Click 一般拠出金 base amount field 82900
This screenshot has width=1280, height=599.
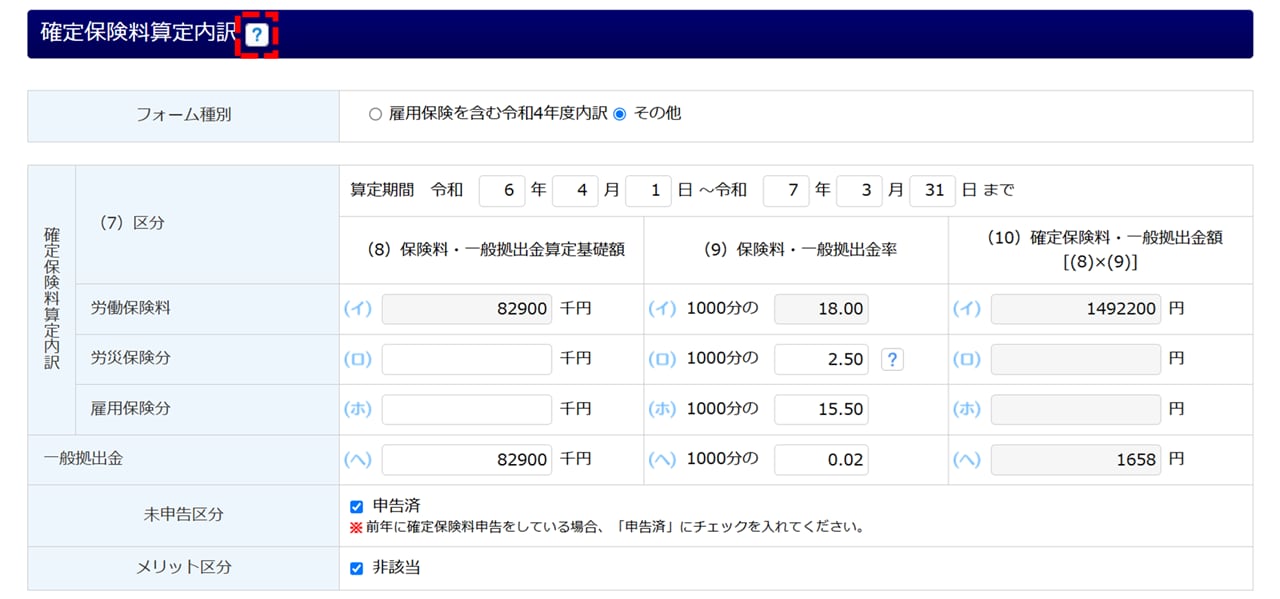[467, 460]
